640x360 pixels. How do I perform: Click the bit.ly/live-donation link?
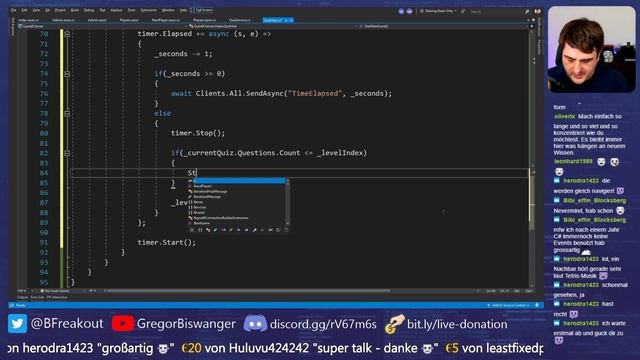click(457, 324)
